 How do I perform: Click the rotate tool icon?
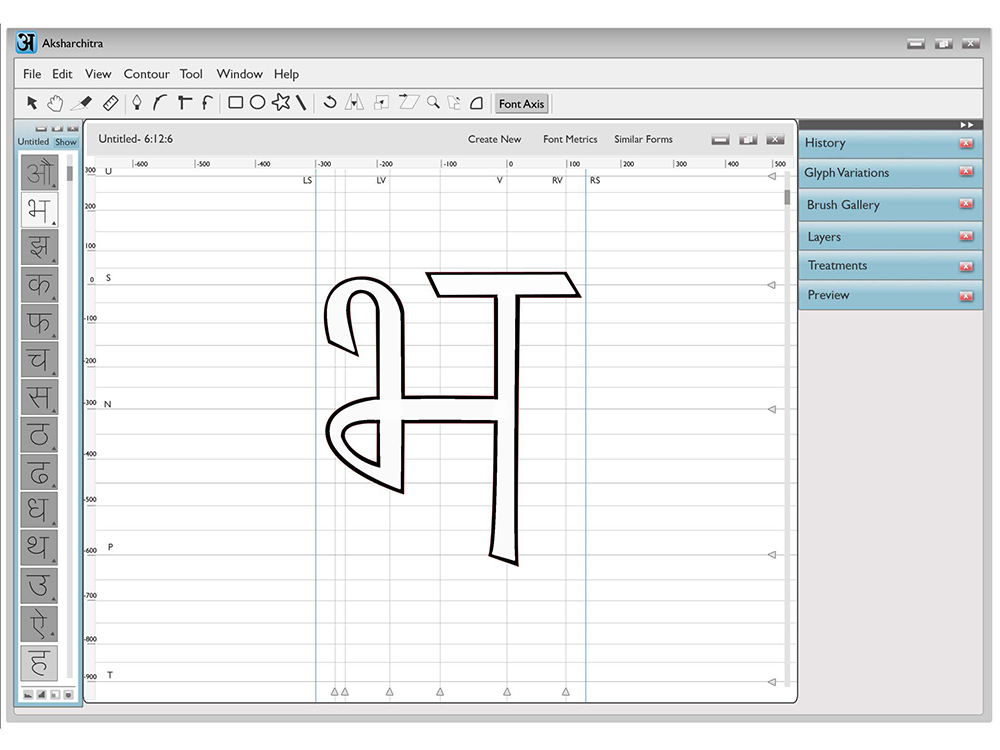tap(330, 102)
